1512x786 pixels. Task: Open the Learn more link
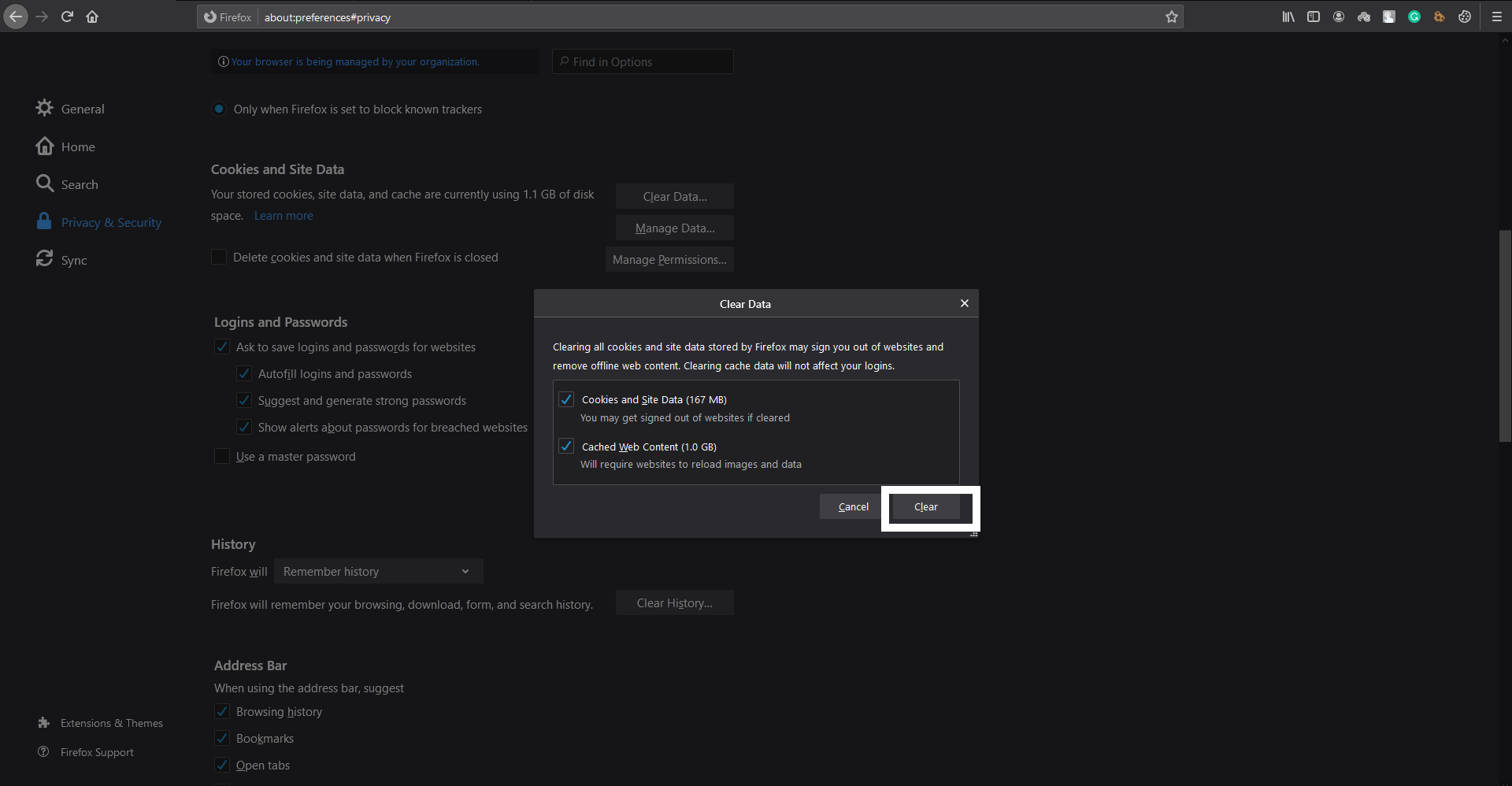[283, 215]
